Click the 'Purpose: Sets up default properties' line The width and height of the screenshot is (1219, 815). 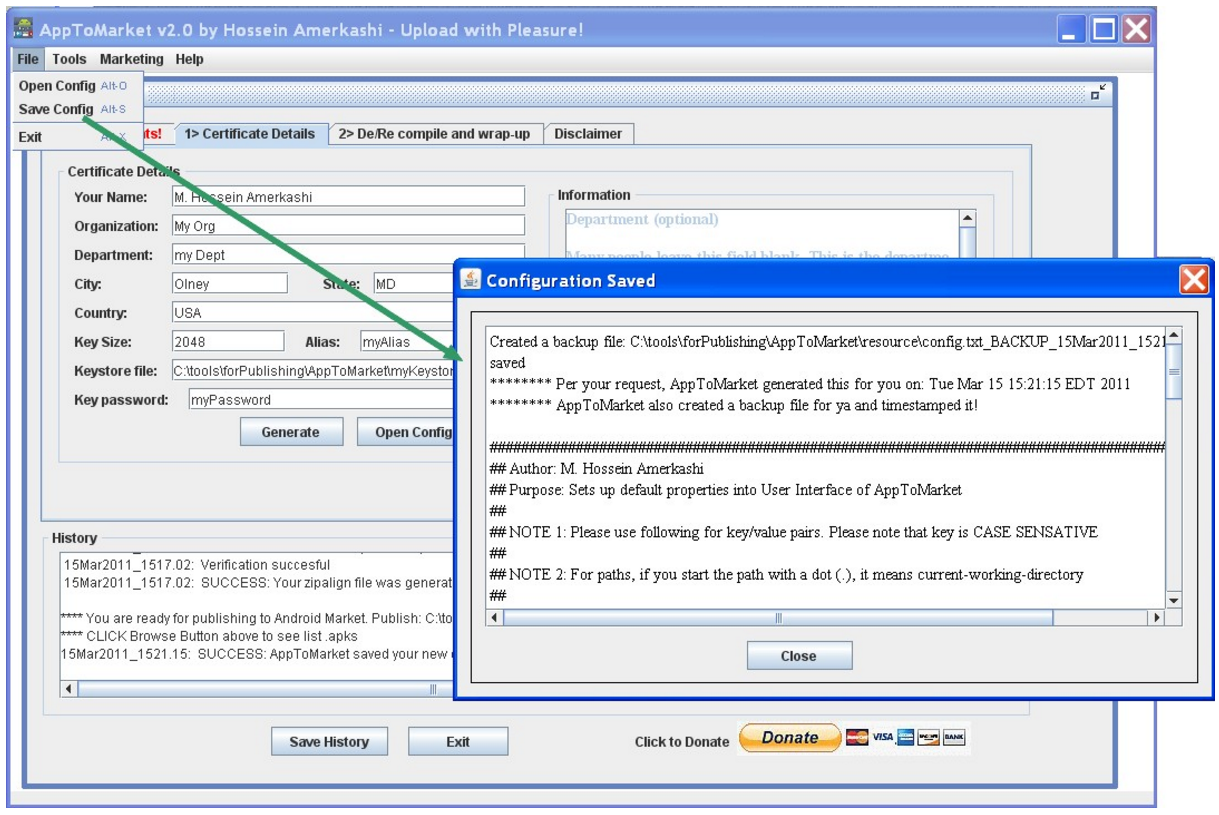tap(726, 490)
